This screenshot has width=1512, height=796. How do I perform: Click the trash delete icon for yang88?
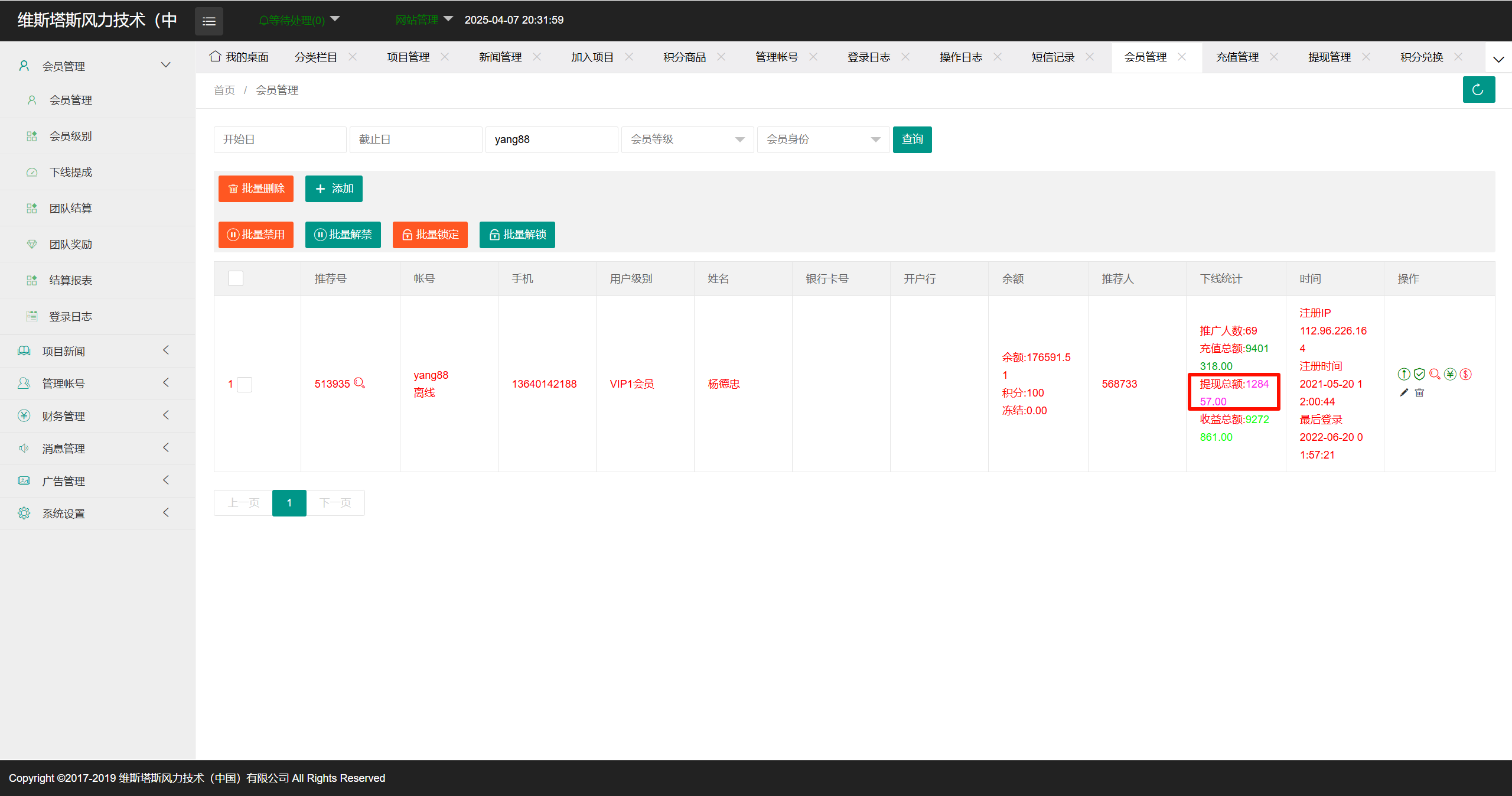[x=1420, y=393]
